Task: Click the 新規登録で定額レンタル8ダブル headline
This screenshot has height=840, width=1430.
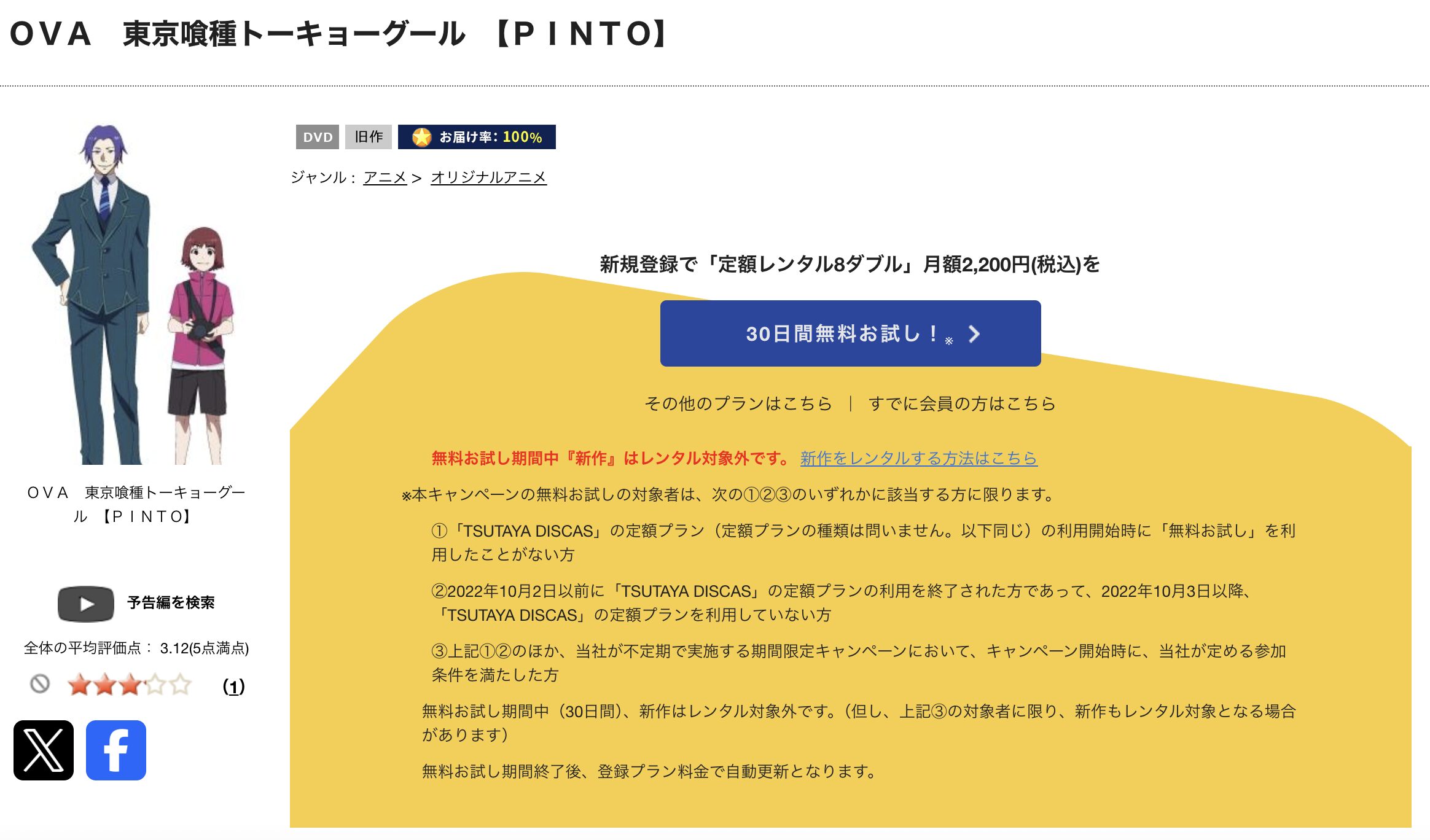Action: coord(850,265)
